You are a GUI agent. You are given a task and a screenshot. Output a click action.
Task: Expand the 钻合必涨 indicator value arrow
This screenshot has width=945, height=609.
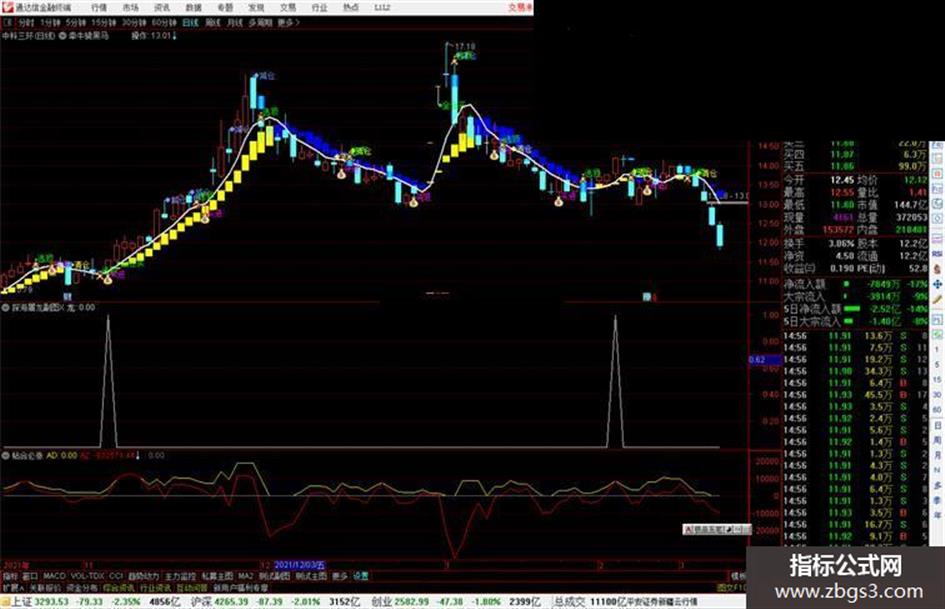[x=137, y=455]
